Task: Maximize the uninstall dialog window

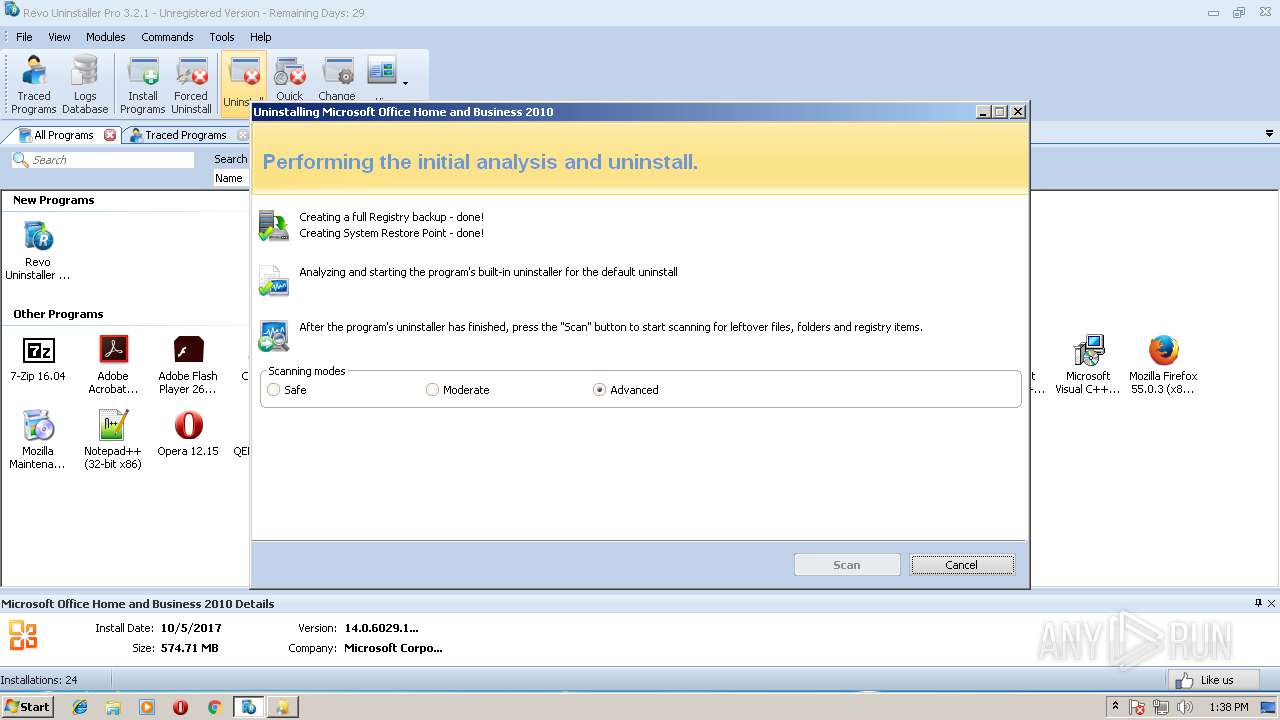Action: pyautogui.click(x=1000, y=112)
